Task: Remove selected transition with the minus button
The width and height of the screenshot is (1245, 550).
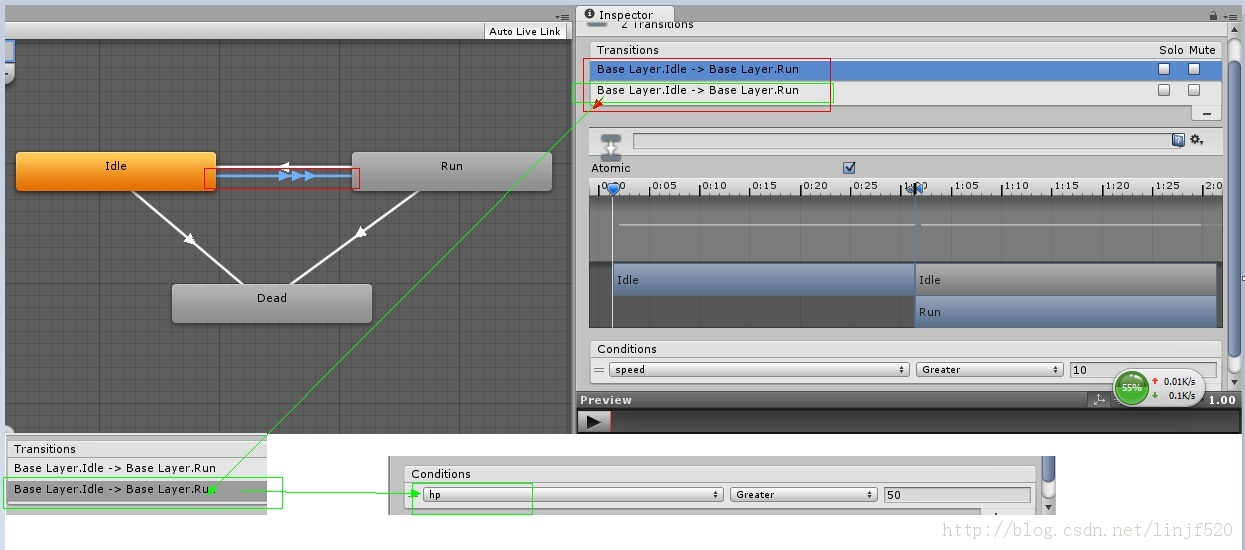Action: 1207,114
